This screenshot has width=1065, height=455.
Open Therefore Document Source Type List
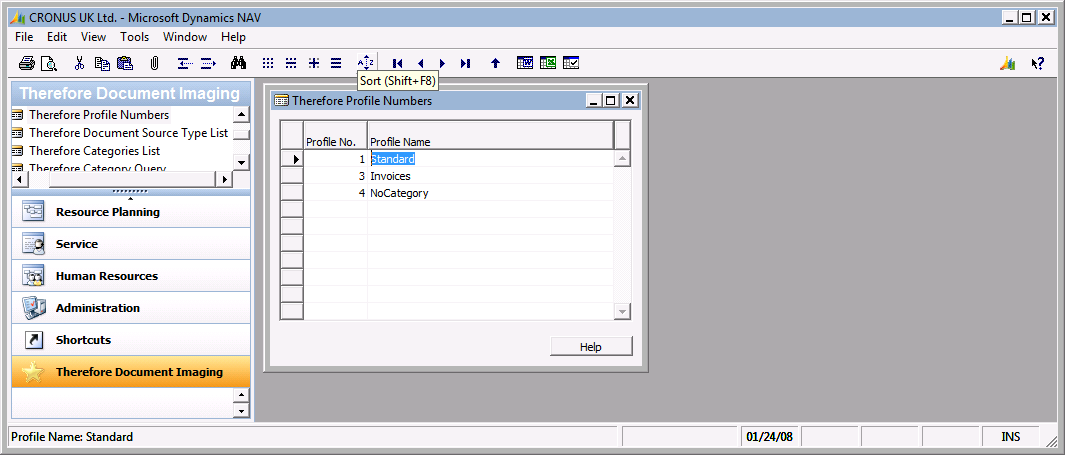pos(128,133)
